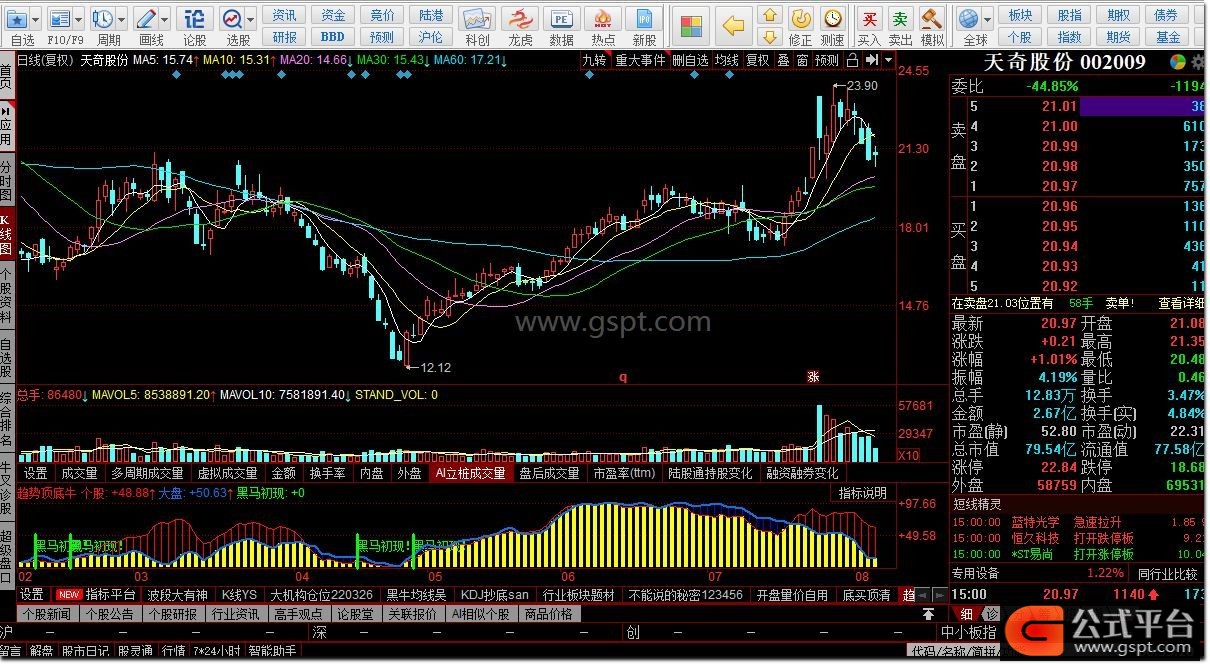Expand the 周期 period dropdown arrow
Image resolution: width=1210 pixels, height=664 pixels.
tap(121, 19)
